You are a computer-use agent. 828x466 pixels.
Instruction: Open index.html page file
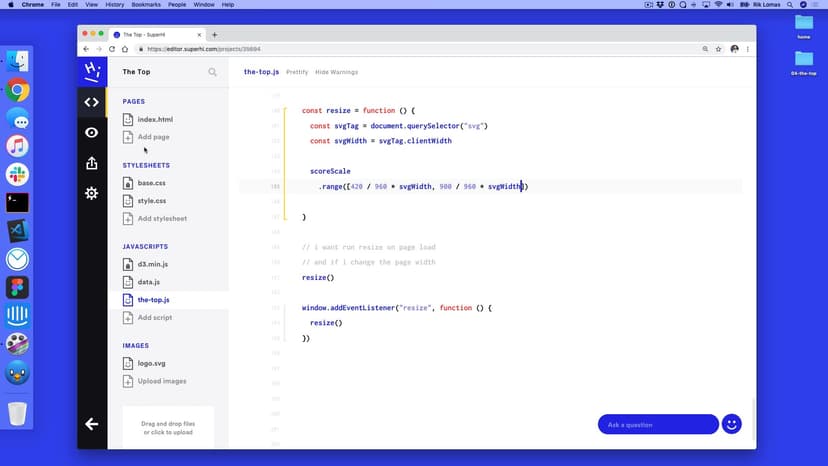[154, 119]
